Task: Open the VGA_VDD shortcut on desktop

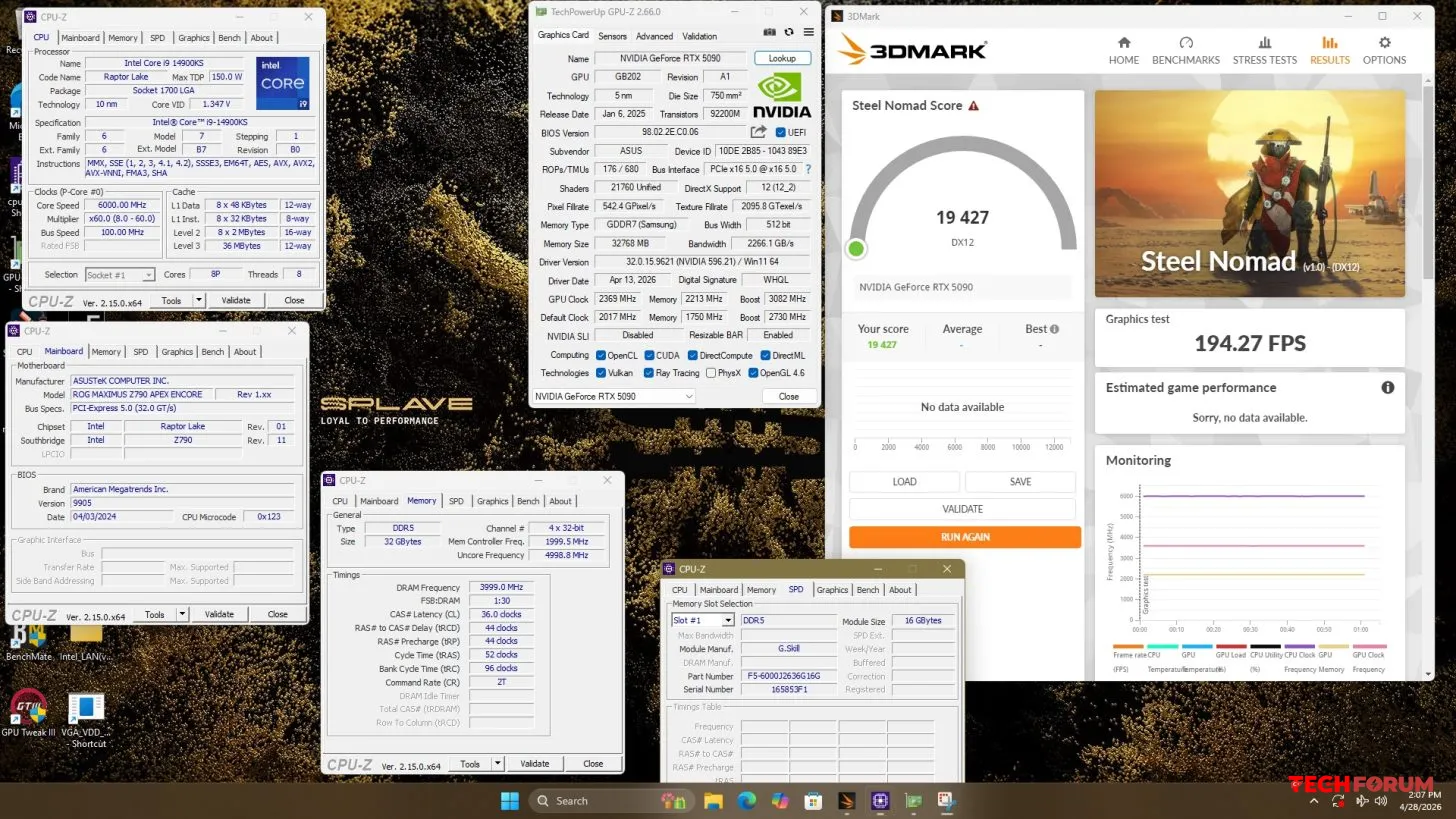Action: [86, 718]
